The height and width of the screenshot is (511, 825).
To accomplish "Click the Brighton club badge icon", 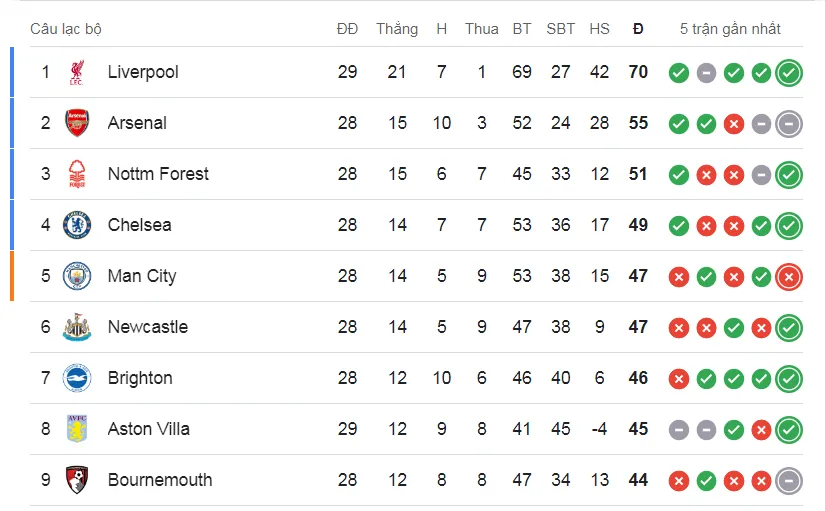I will point(77,378).
